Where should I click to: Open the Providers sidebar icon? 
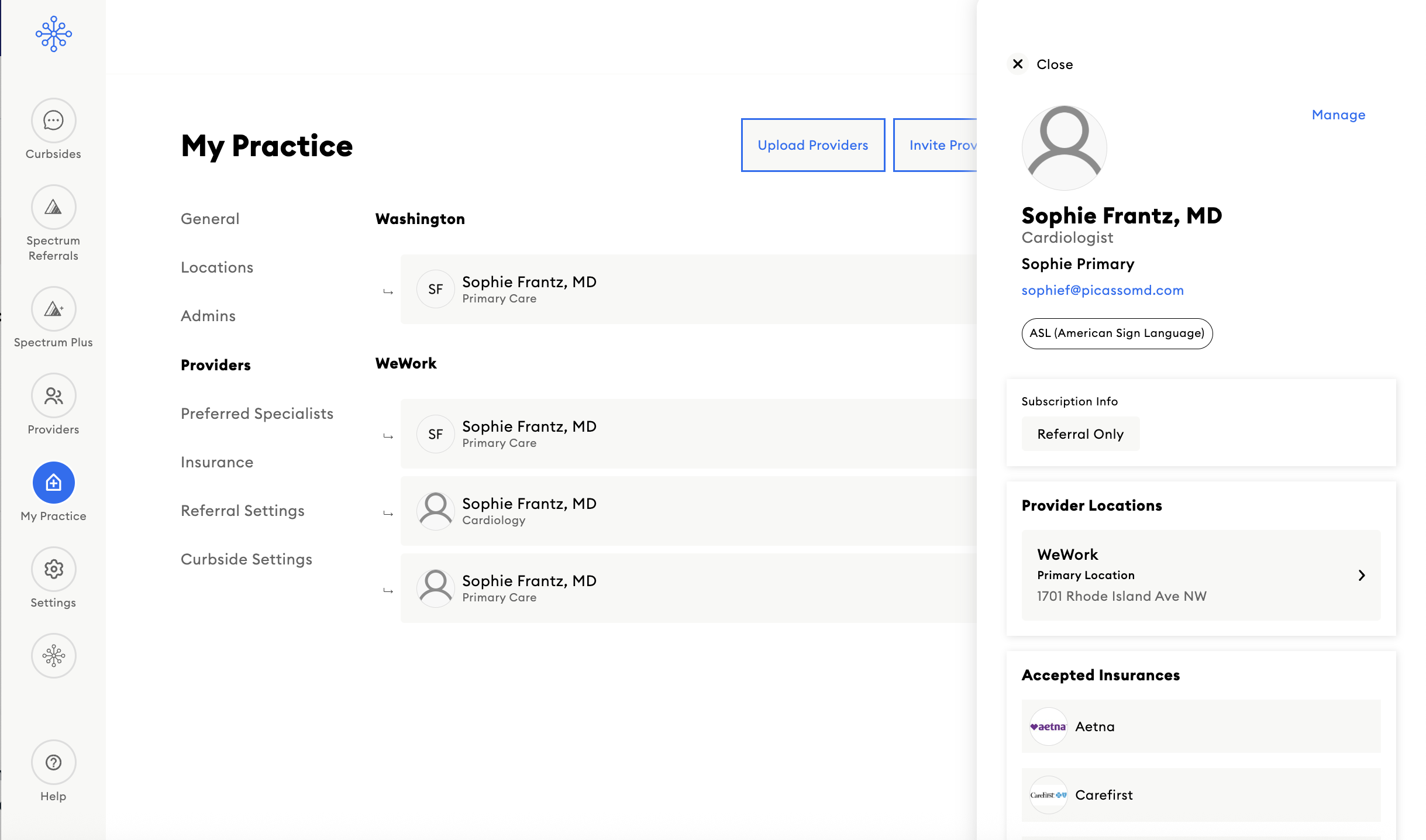(x=53, y=396)
